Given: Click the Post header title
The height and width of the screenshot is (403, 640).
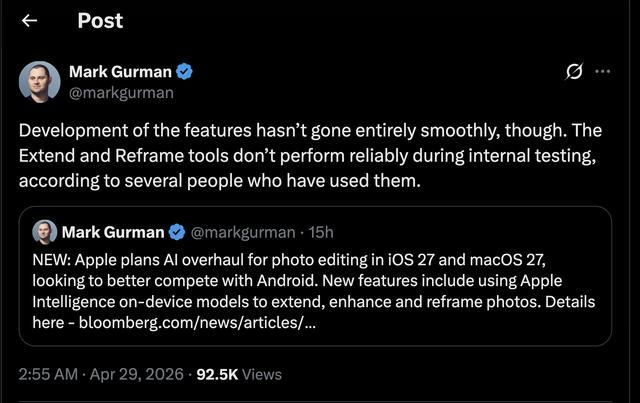Looking at the screenshot, I should pos(100,20).
